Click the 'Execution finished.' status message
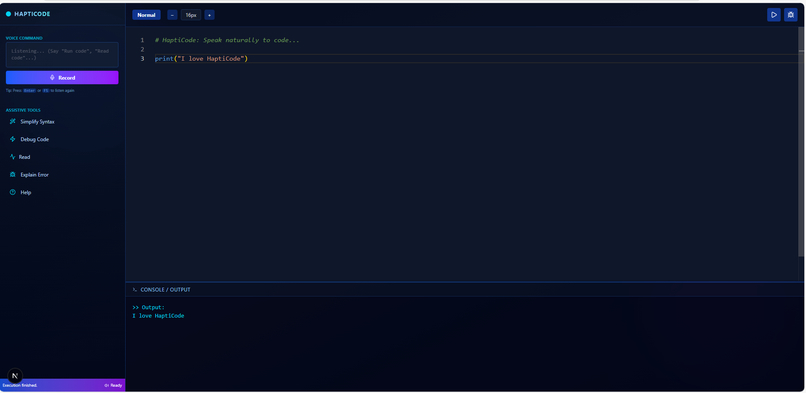The image size is (806, 393). (x=20, y=385)
